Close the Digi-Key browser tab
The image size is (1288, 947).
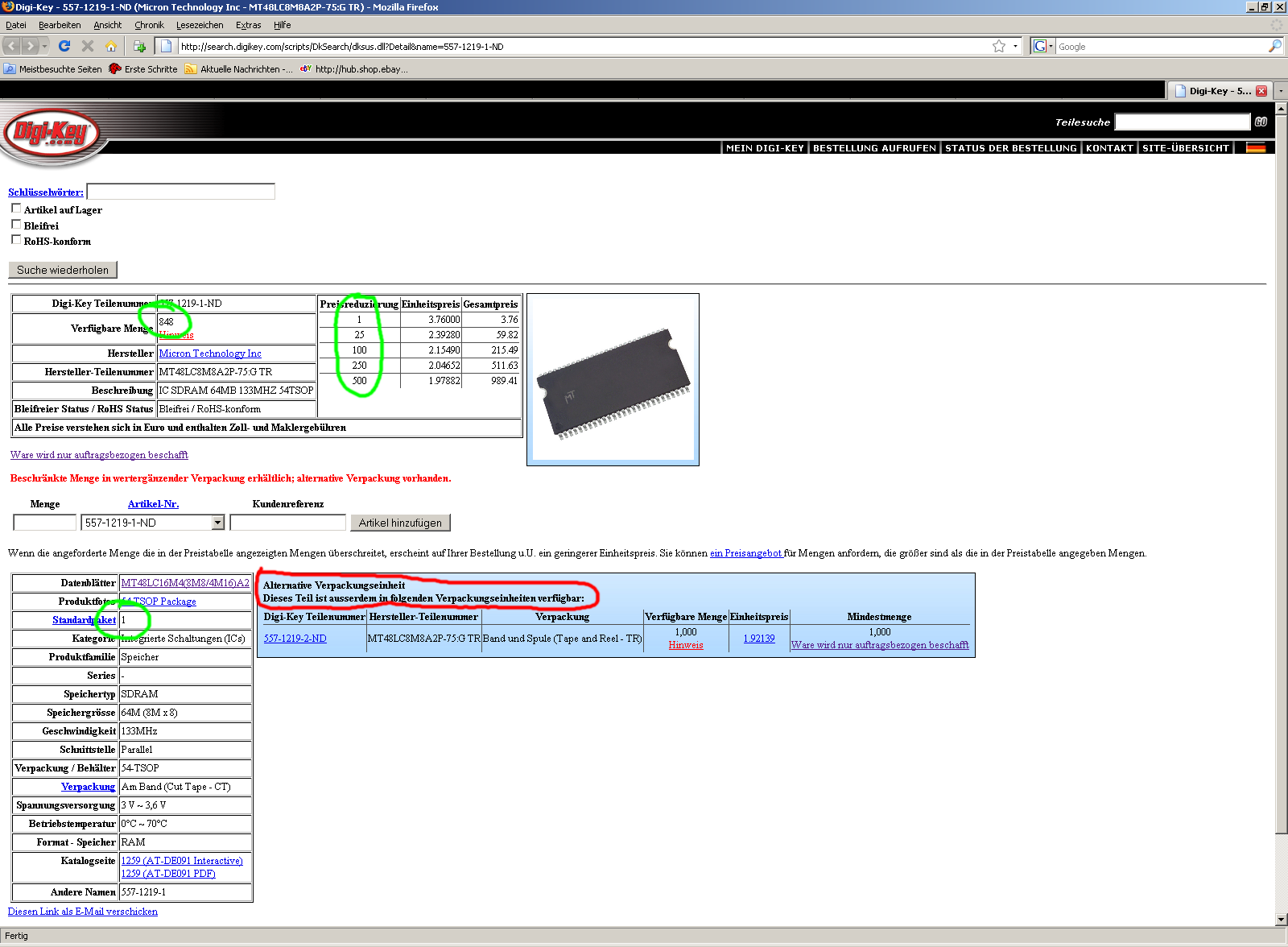coord(1261,91)
